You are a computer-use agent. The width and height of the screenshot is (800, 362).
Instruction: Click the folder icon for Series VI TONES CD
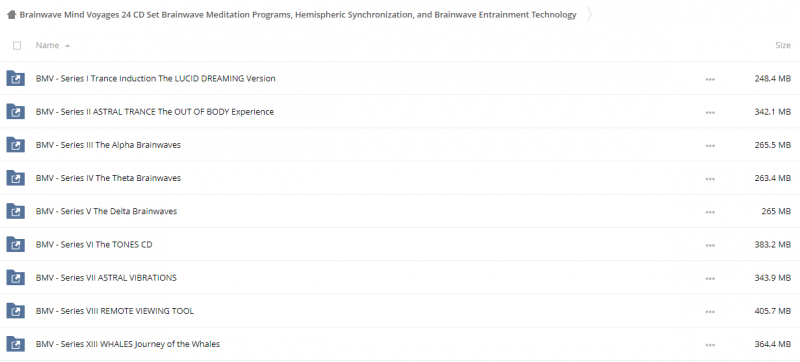(x=15, y=245)
